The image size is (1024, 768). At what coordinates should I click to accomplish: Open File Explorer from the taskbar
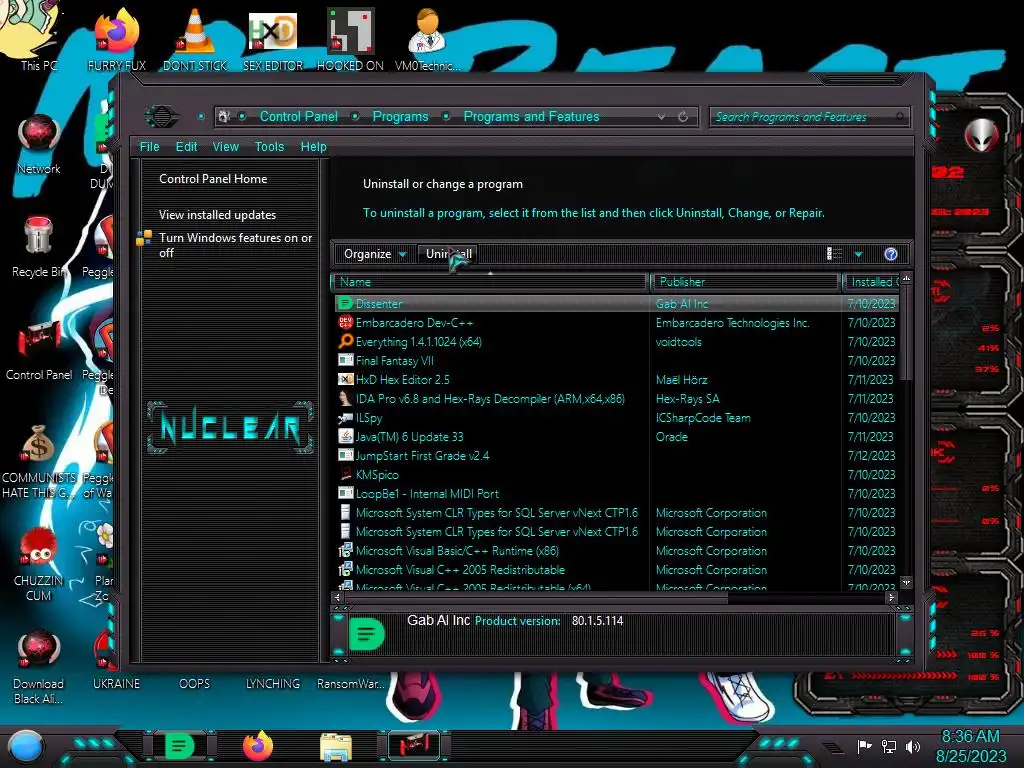[x=336, y=747]
